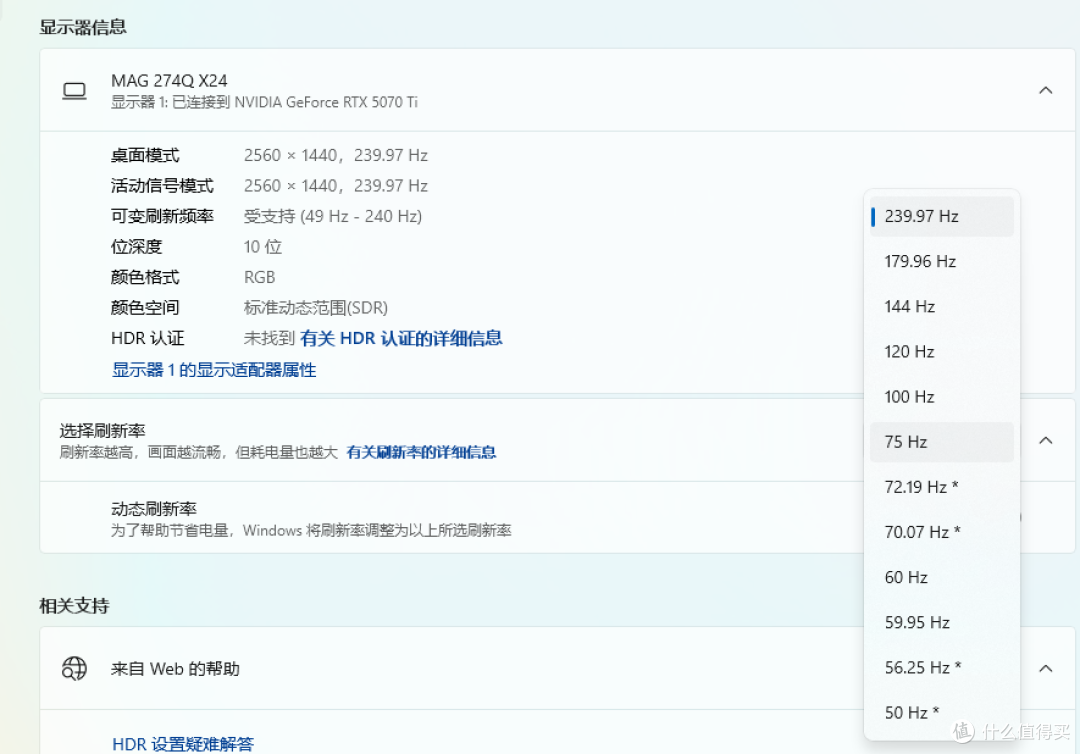Click the monitor icon beside MAG 274Q X24
This screenshot has width=1080, height=754.
tap(74, 91)
